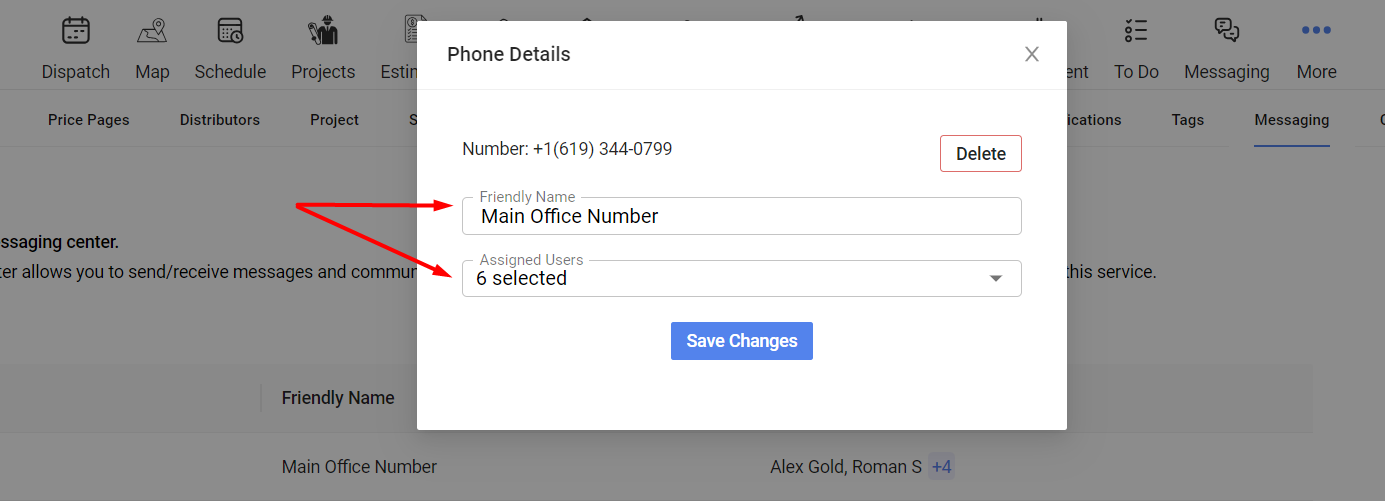Switch to the Distributors tab

click(220, 120)
